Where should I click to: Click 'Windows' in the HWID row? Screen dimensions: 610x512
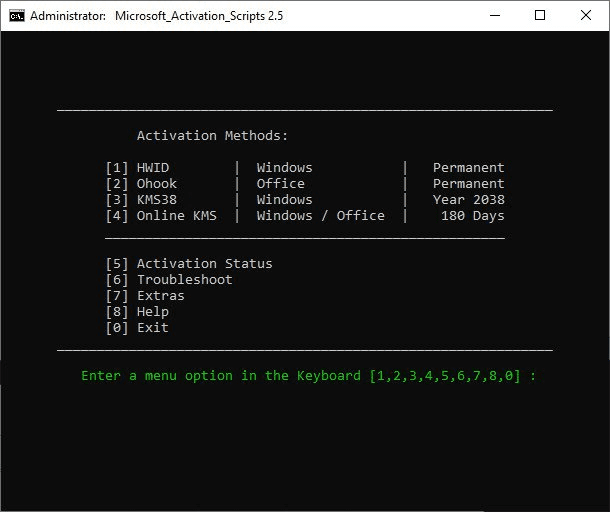(x=284, y=168)
